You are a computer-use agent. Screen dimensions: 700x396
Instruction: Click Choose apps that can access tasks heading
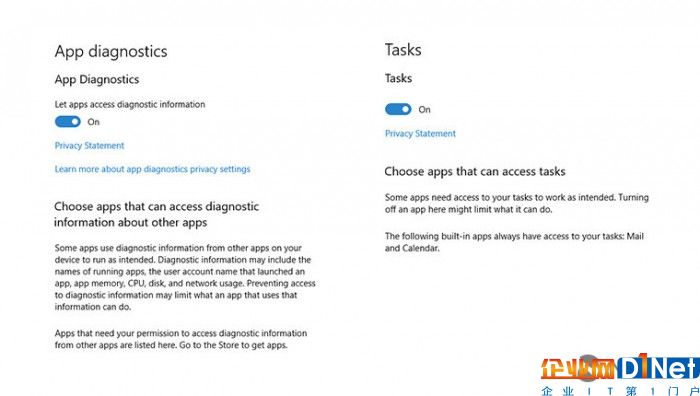tap(475, 171)
